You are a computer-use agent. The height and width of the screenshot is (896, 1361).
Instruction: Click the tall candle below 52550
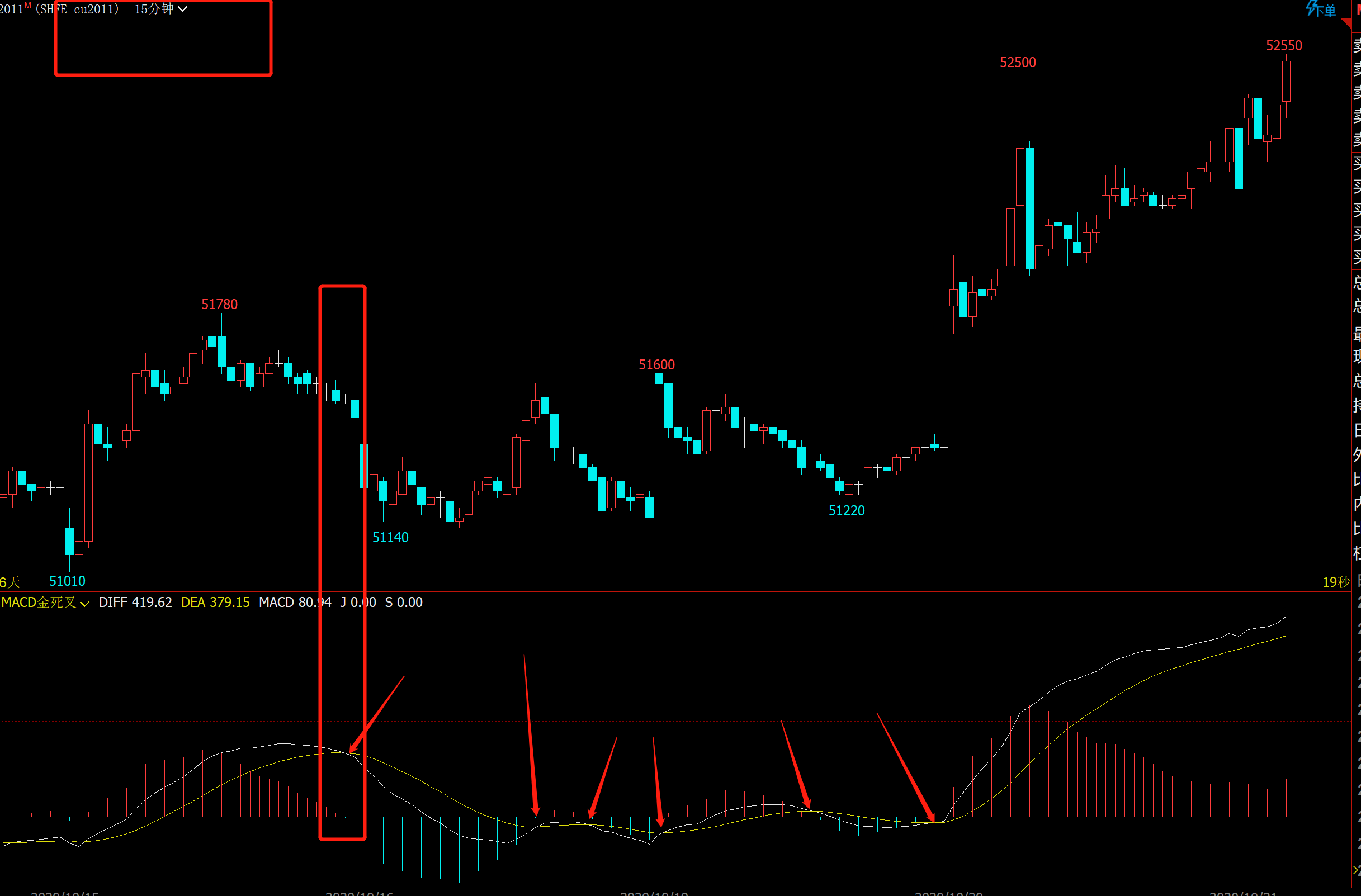click(1286, 81)
